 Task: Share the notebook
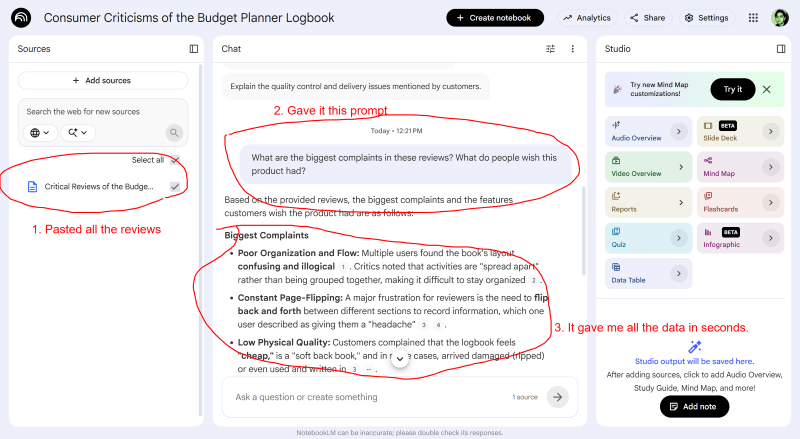point(648,18)
